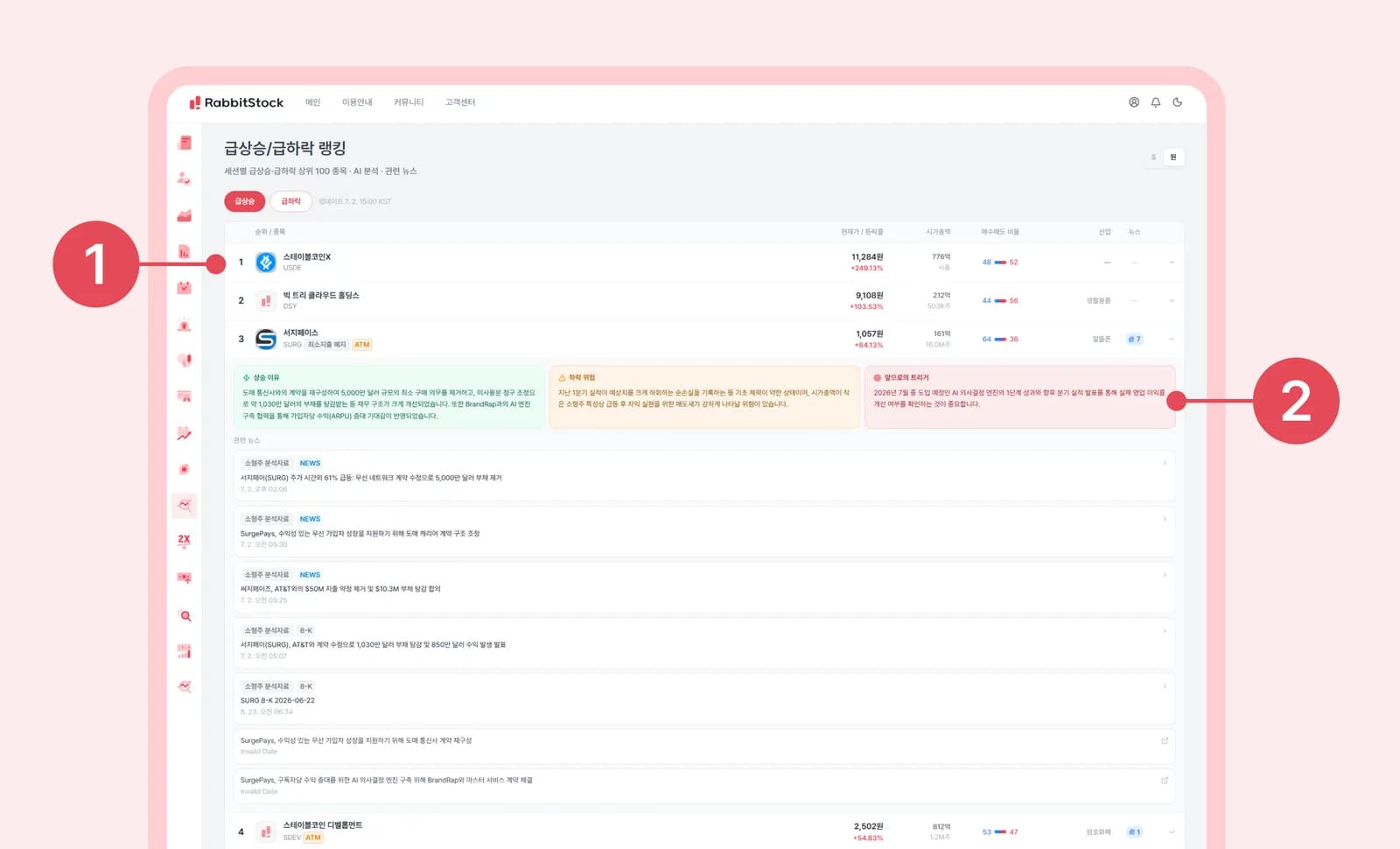The height and width of the screenshot is (849, 1400).
Task: Click buy/sell ratio bar 64–36
Action: [1000, 339]
